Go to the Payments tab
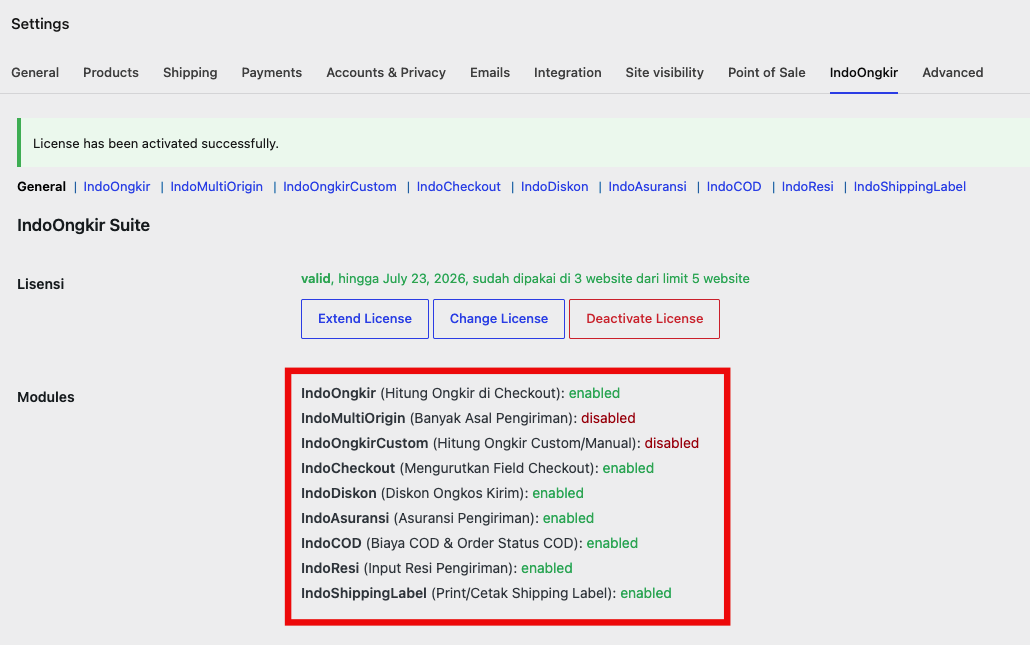The image size is (1030, 645). (271, 72)
